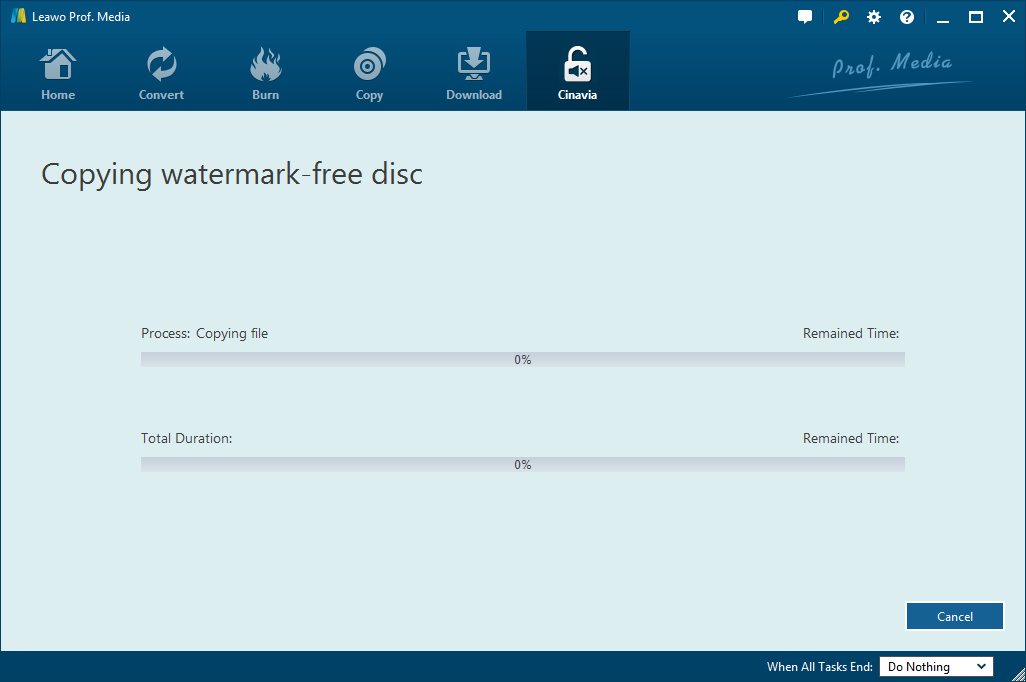Expand the When All Tasks End dropdown
This screenshot has width=1026, height=682.
tap(936, 666)
